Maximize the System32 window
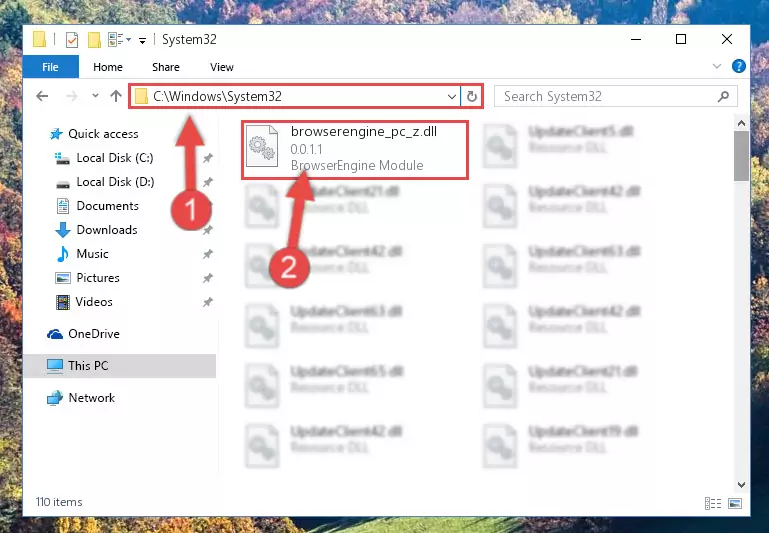Screen dimensions: 769x533 tap(681, 39)
